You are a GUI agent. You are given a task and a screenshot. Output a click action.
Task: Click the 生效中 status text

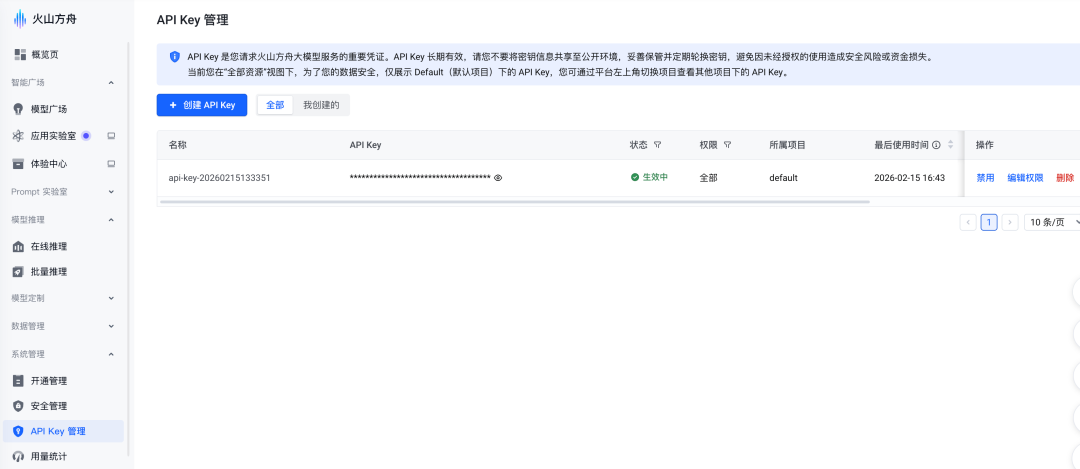coord(655,178)
